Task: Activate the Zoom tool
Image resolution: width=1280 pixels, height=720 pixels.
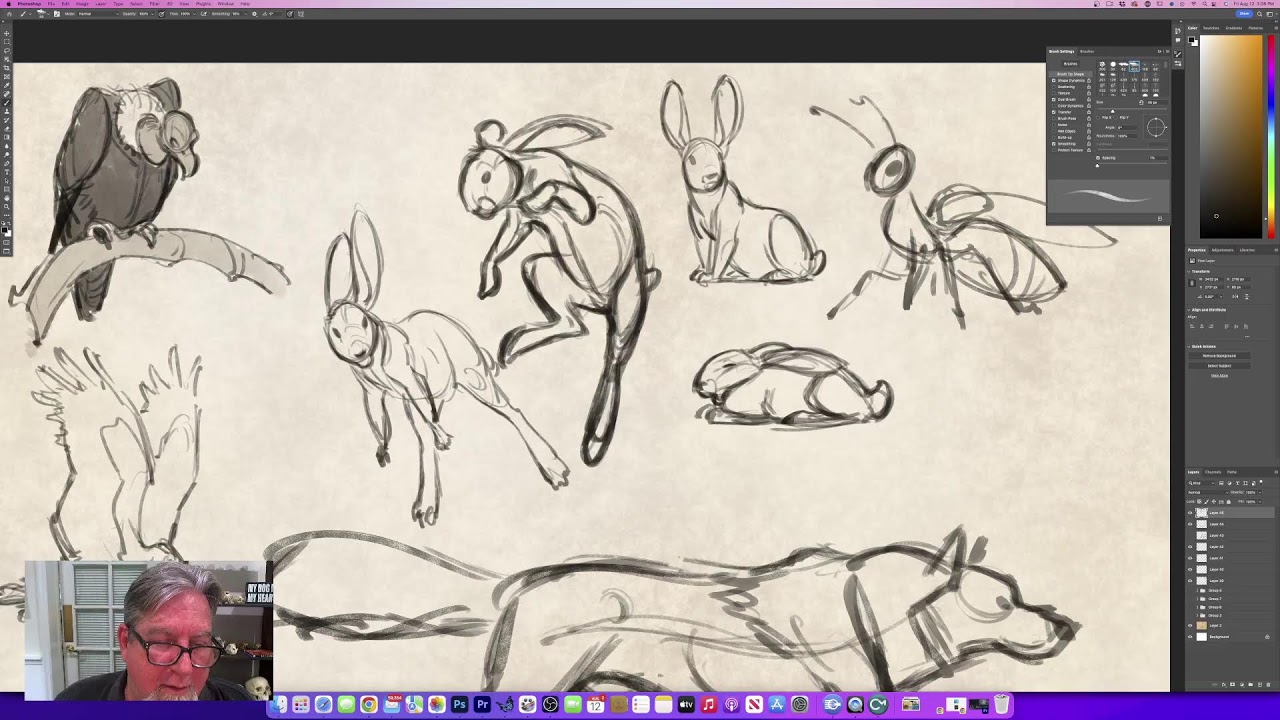Action: [x=6, y=207]
